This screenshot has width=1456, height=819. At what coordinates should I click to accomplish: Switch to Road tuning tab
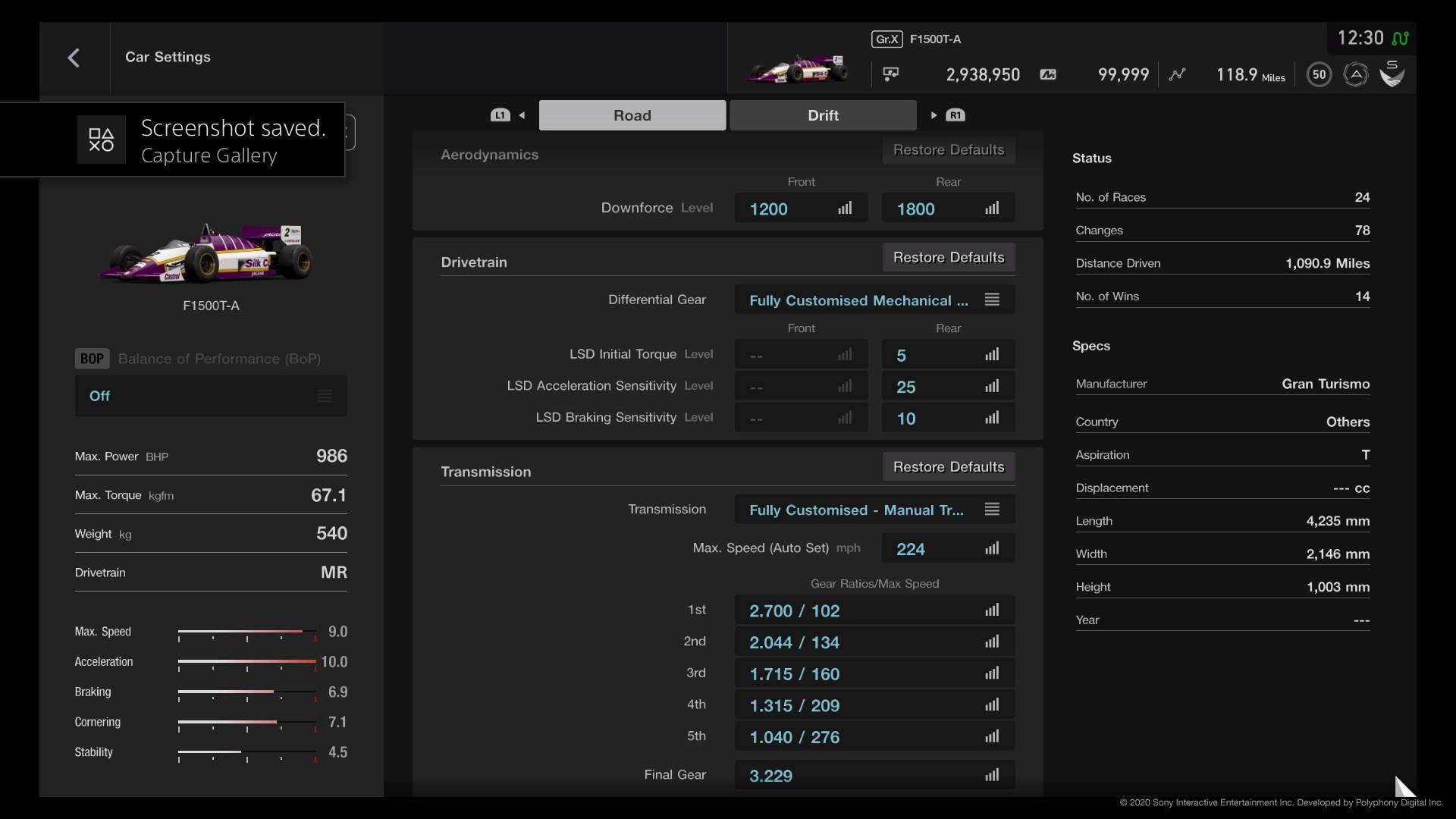click(x=632, y=115)
